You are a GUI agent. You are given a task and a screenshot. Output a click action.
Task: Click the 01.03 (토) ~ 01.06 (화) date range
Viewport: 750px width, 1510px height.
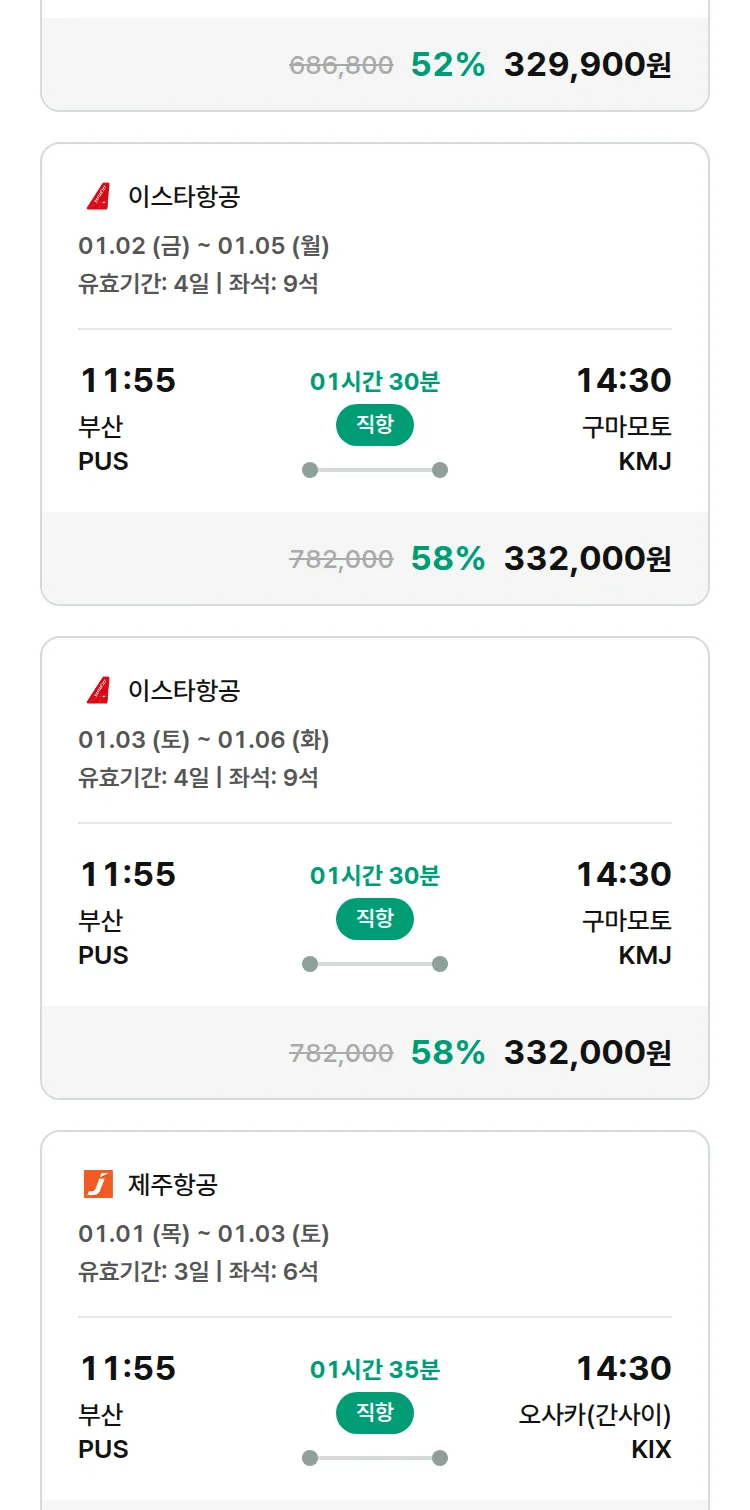point(204,740)
